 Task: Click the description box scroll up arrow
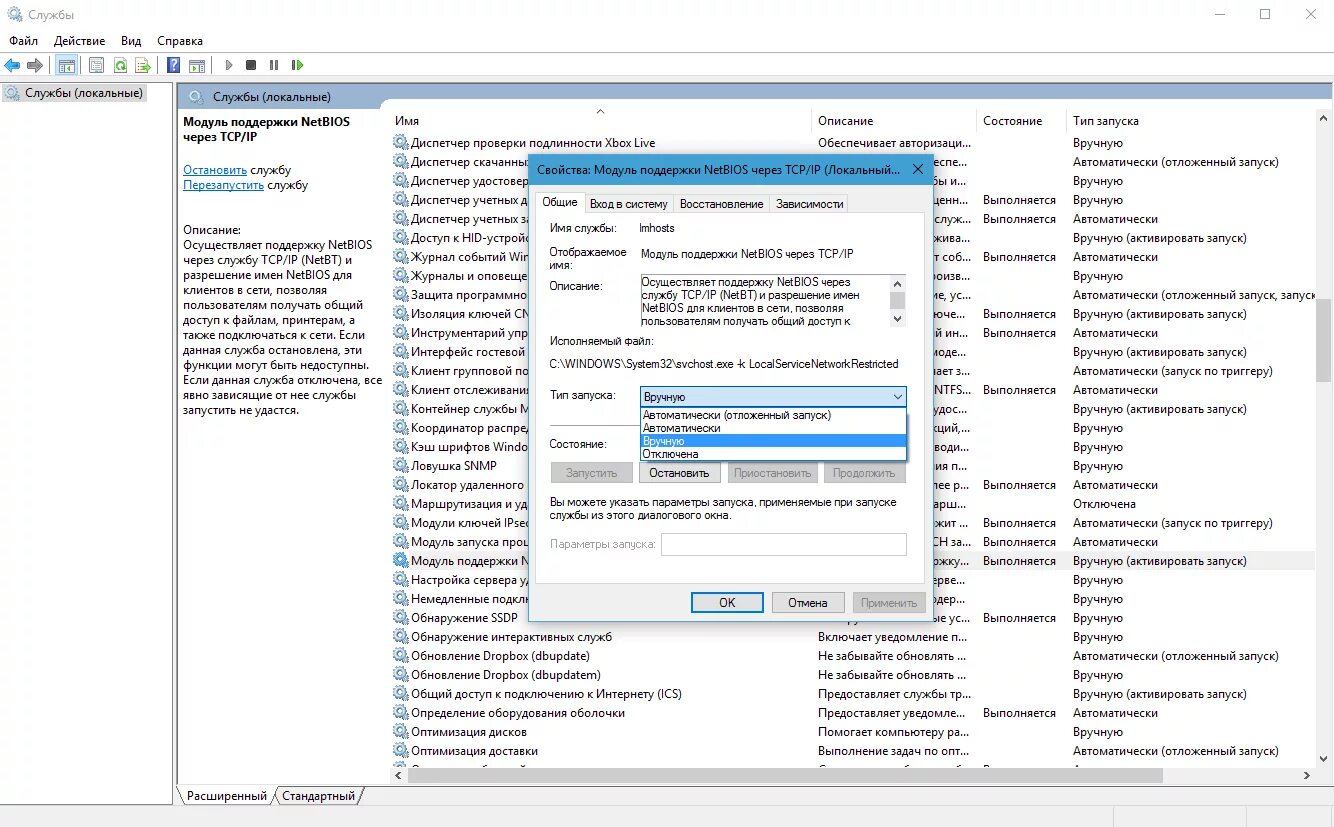coord(897,283)
